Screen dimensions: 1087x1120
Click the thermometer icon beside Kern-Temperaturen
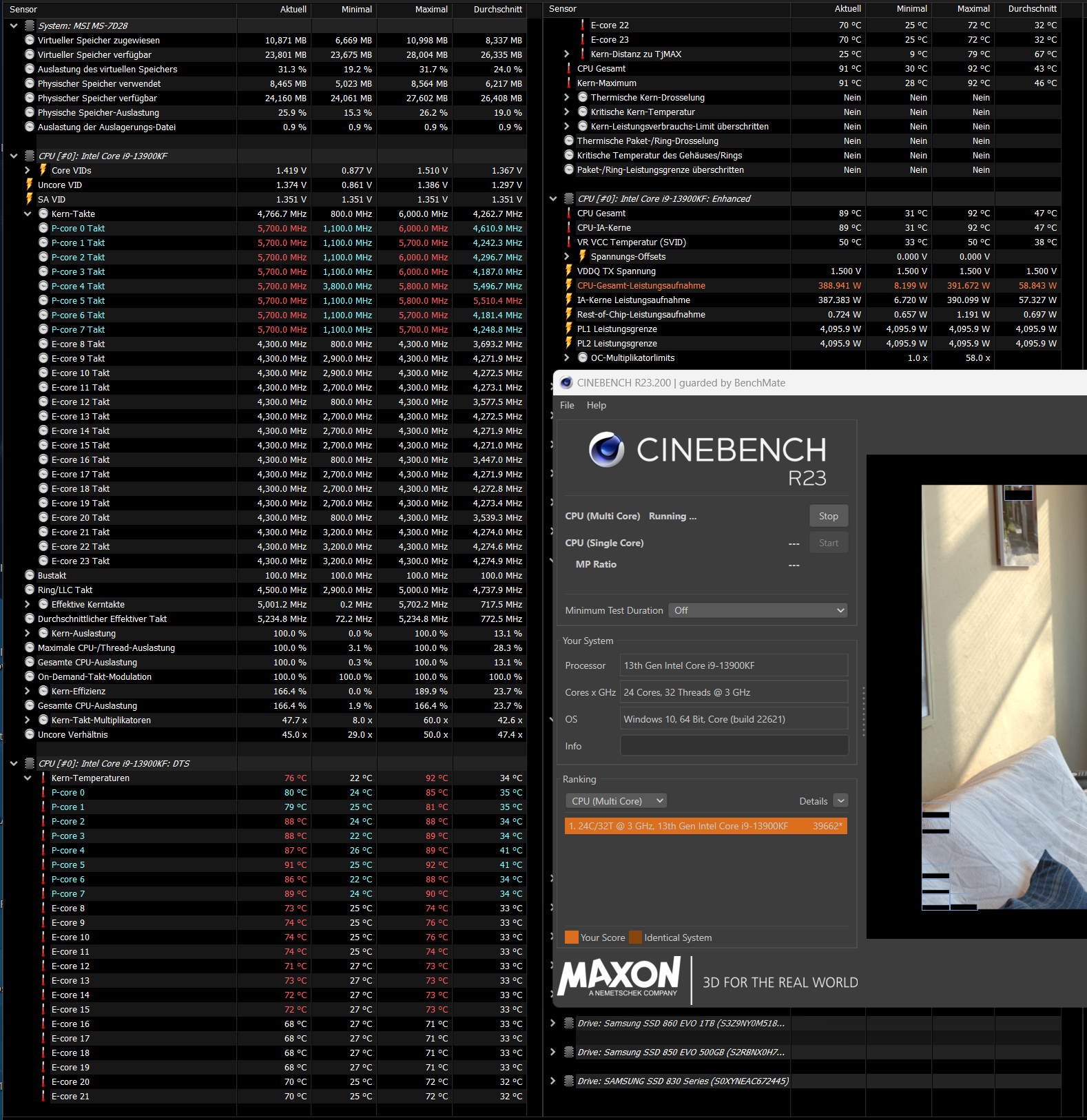pyautogui.click(x=43, y=778)
